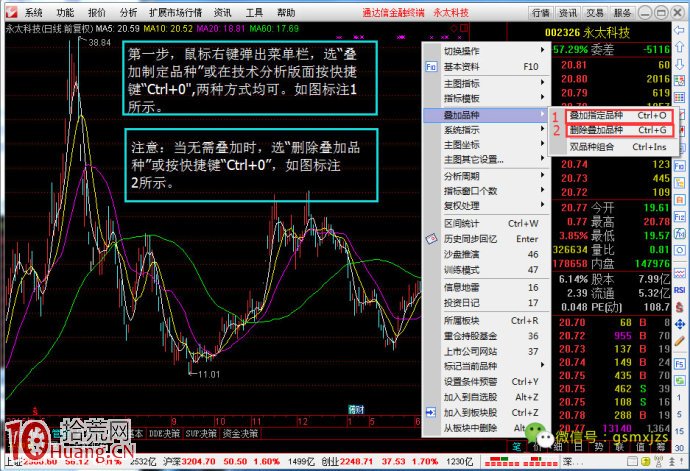
Task: Open the 分析 menu
Action: pos(128,13)
